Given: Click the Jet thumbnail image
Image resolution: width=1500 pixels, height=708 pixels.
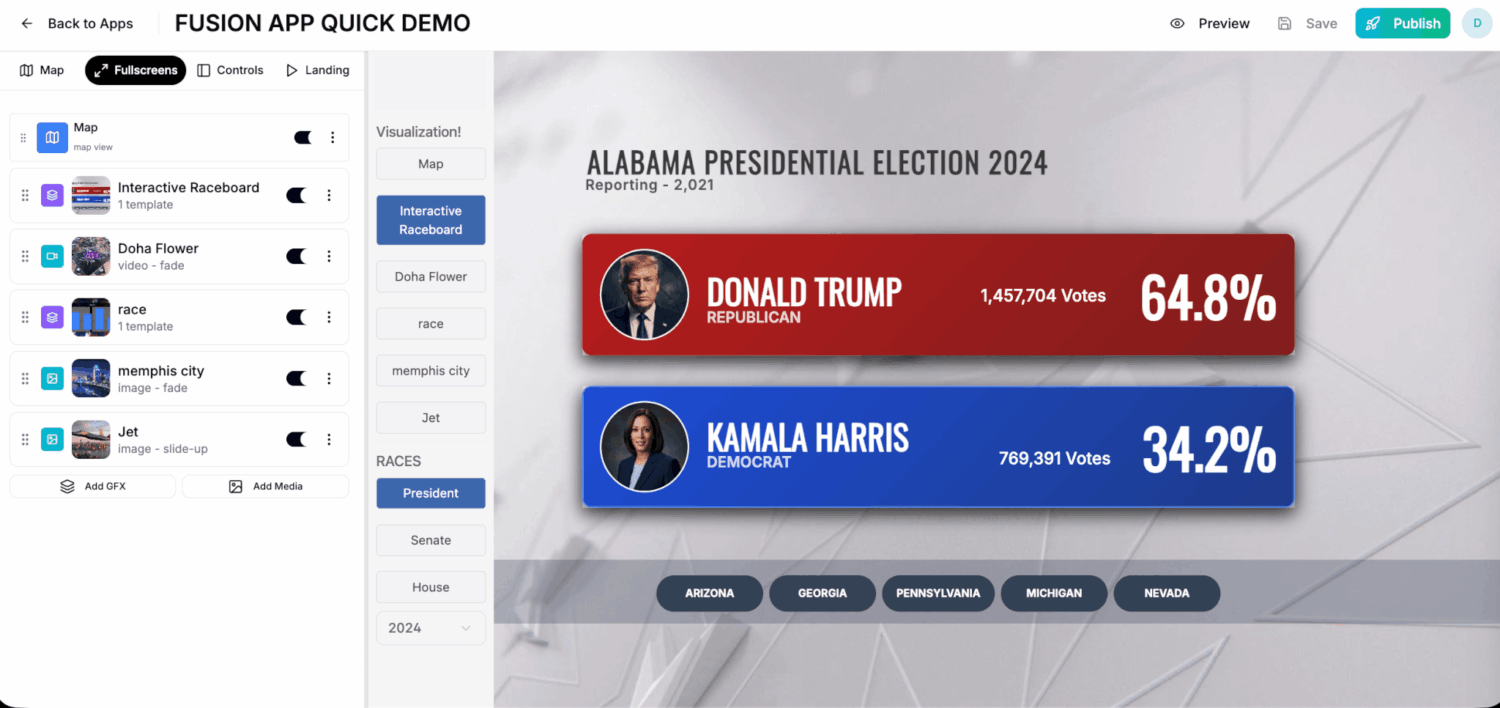Looking at the screenshot, I should [91, 440].
